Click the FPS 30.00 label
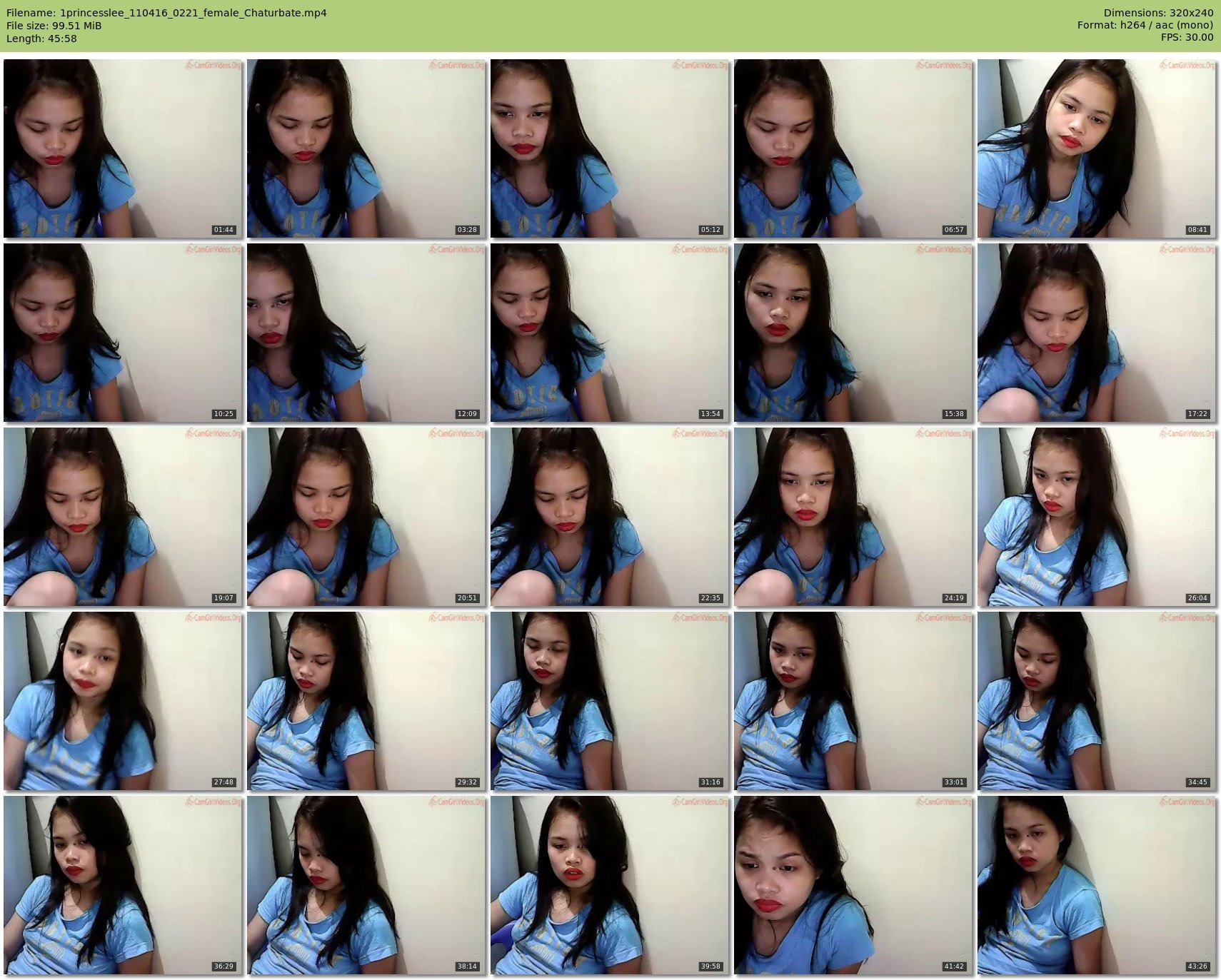The height and width of the screenshot is (980, 1221). 1187,37
